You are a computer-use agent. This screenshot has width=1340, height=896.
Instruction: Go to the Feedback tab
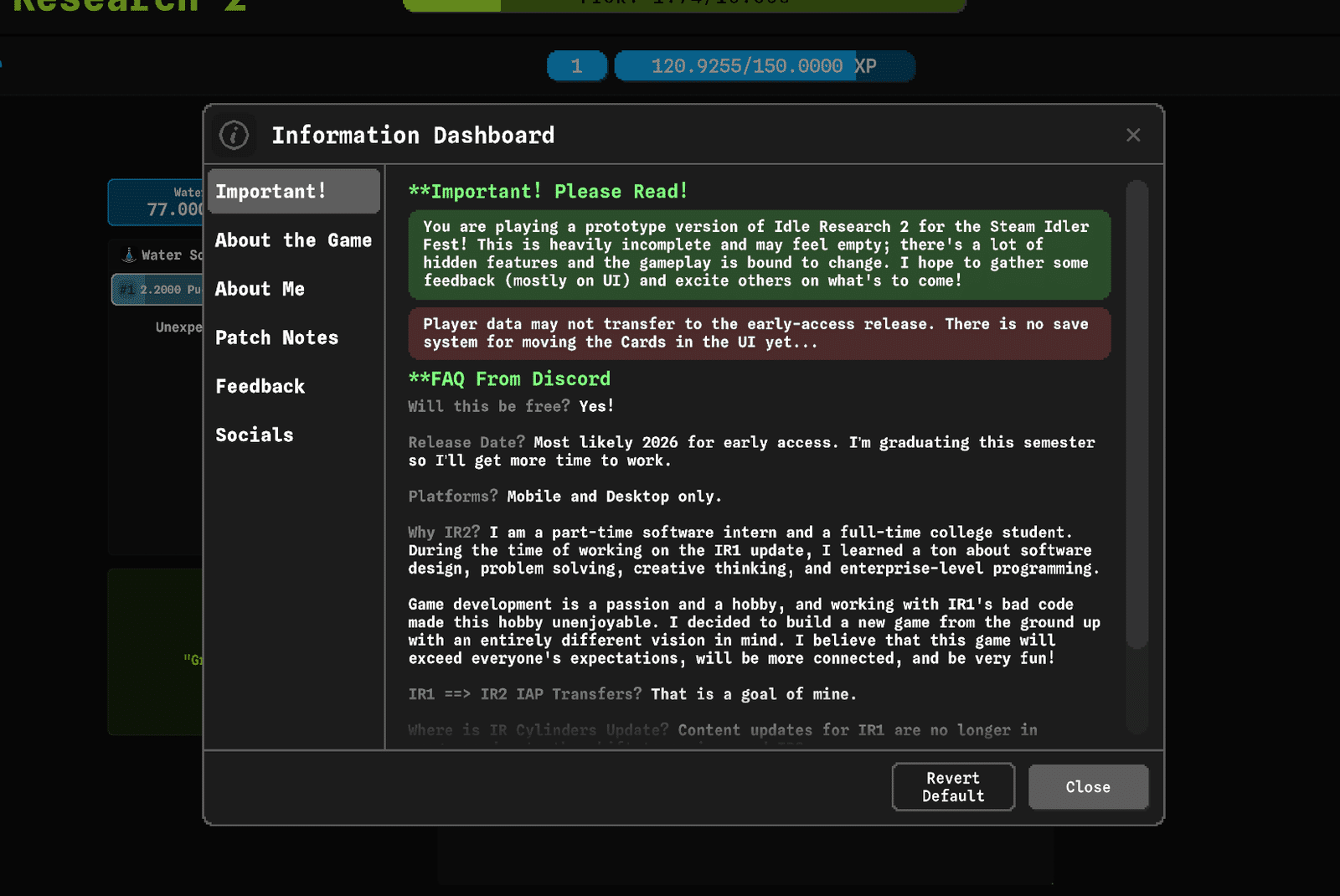click(x=294, y=386)
